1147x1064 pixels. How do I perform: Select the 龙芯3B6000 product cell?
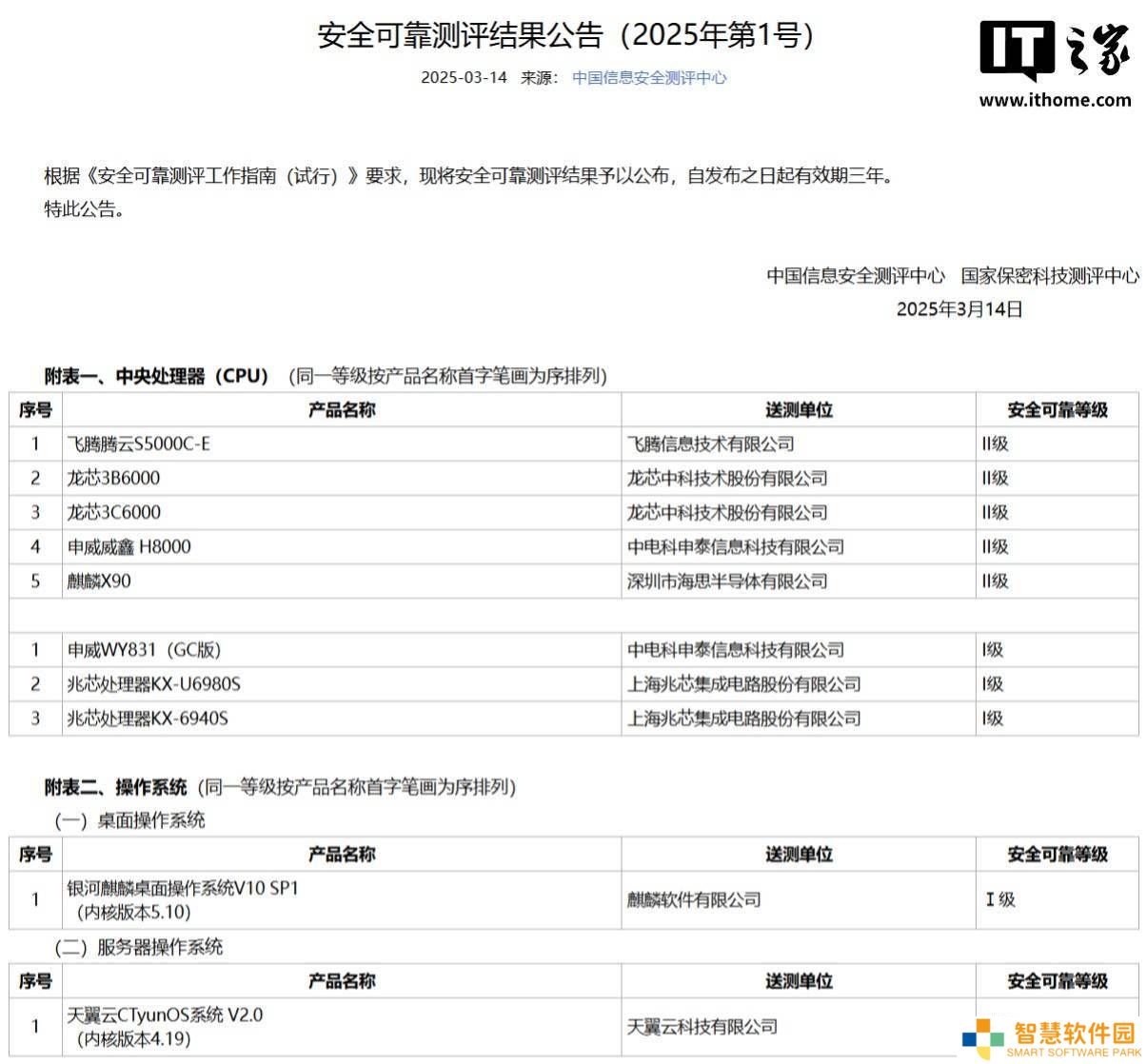pos(342,478)
